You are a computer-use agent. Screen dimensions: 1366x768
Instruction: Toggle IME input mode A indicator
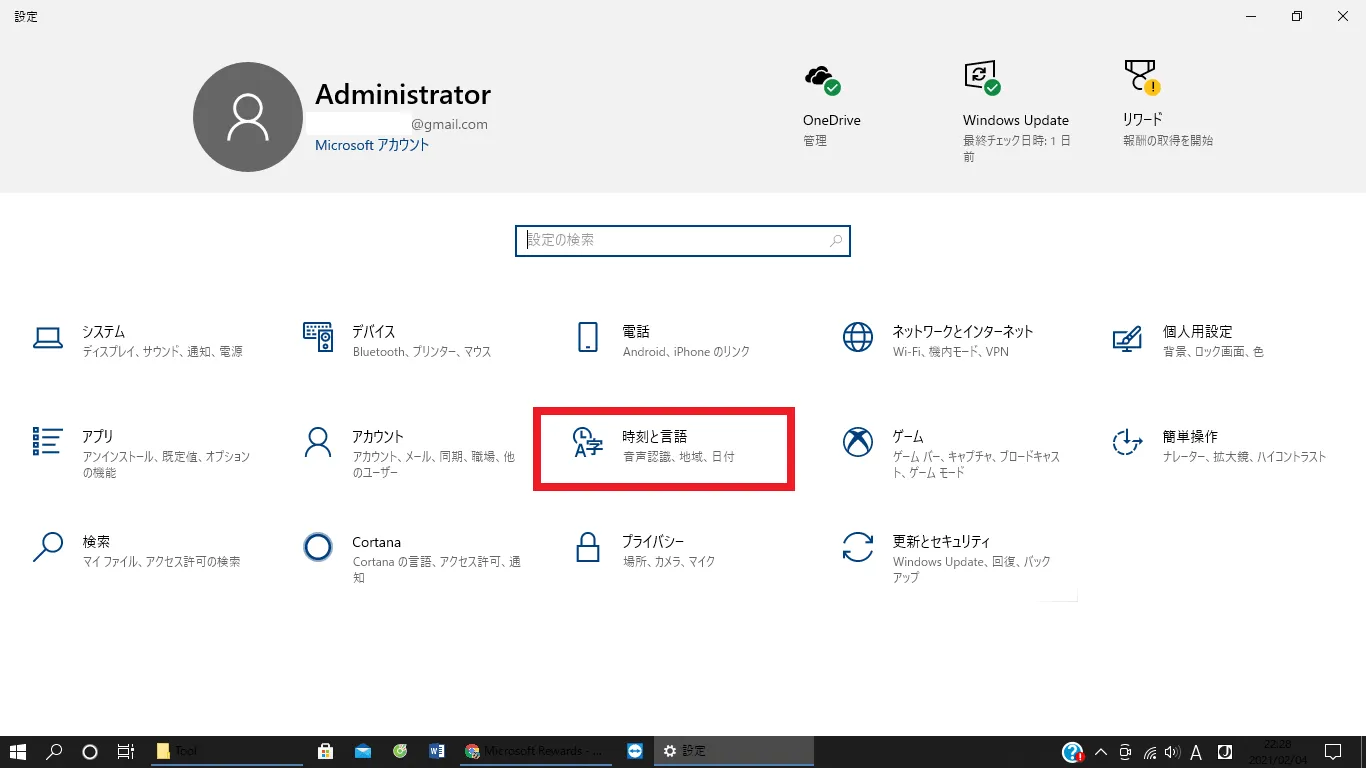(1196, 752)
